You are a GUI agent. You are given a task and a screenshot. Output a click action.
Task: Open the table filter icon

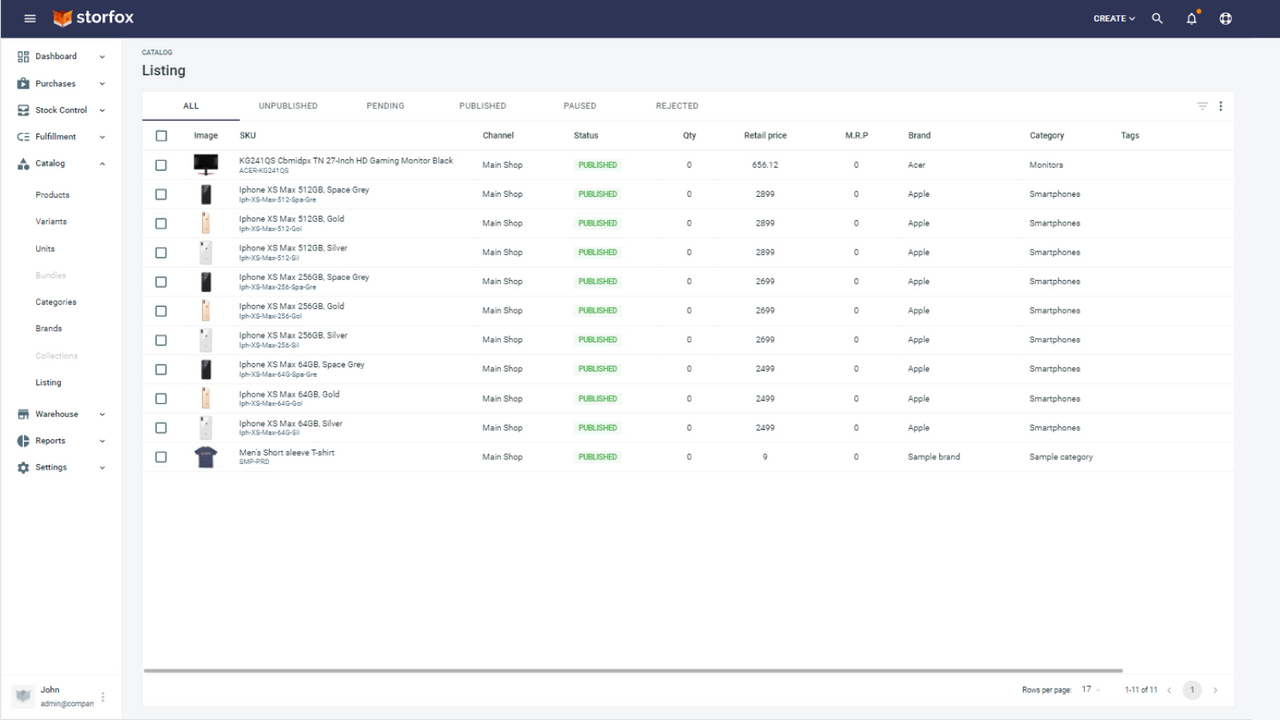tap(1202, 106)
